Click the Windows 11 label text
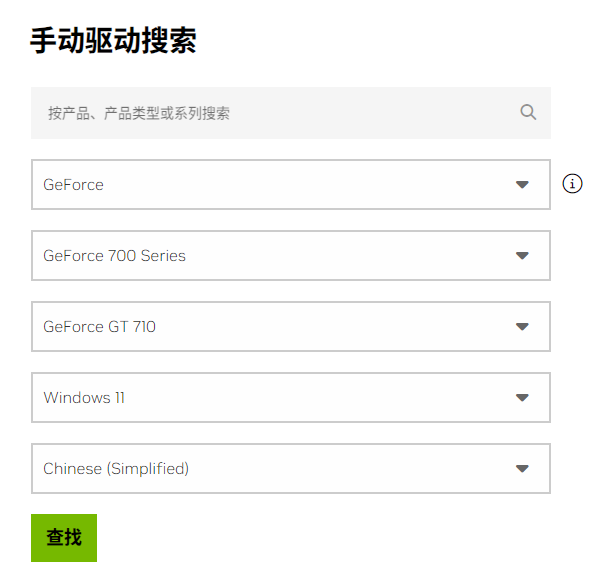 pos(84,398)
